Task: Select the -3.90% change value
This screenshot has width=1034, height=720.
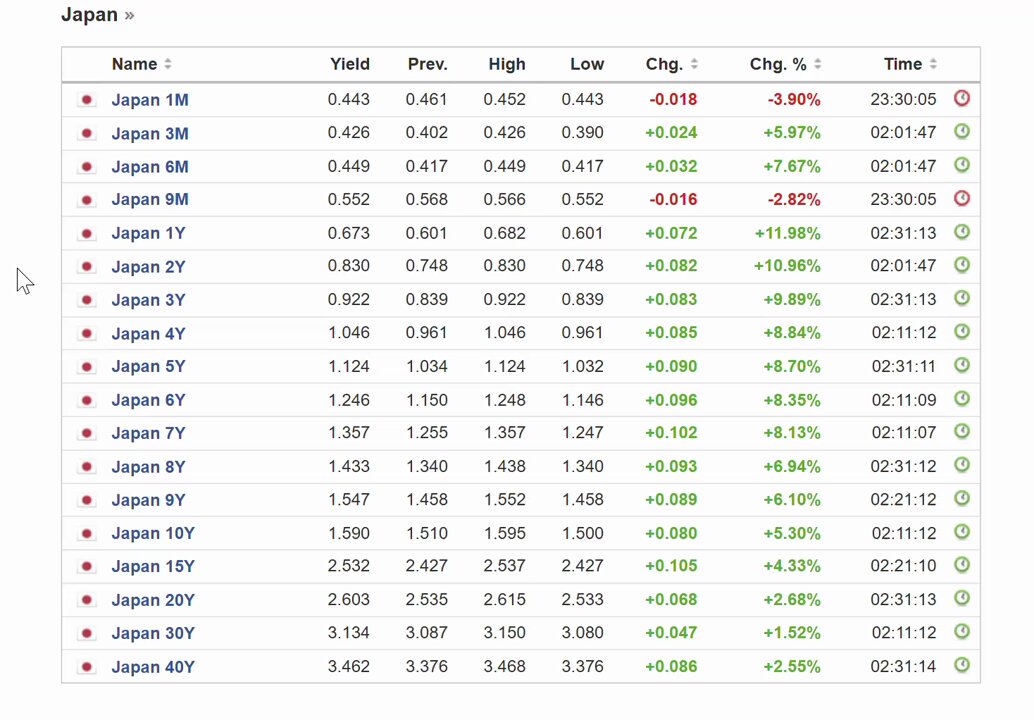Action: click(x=794, y=100)
